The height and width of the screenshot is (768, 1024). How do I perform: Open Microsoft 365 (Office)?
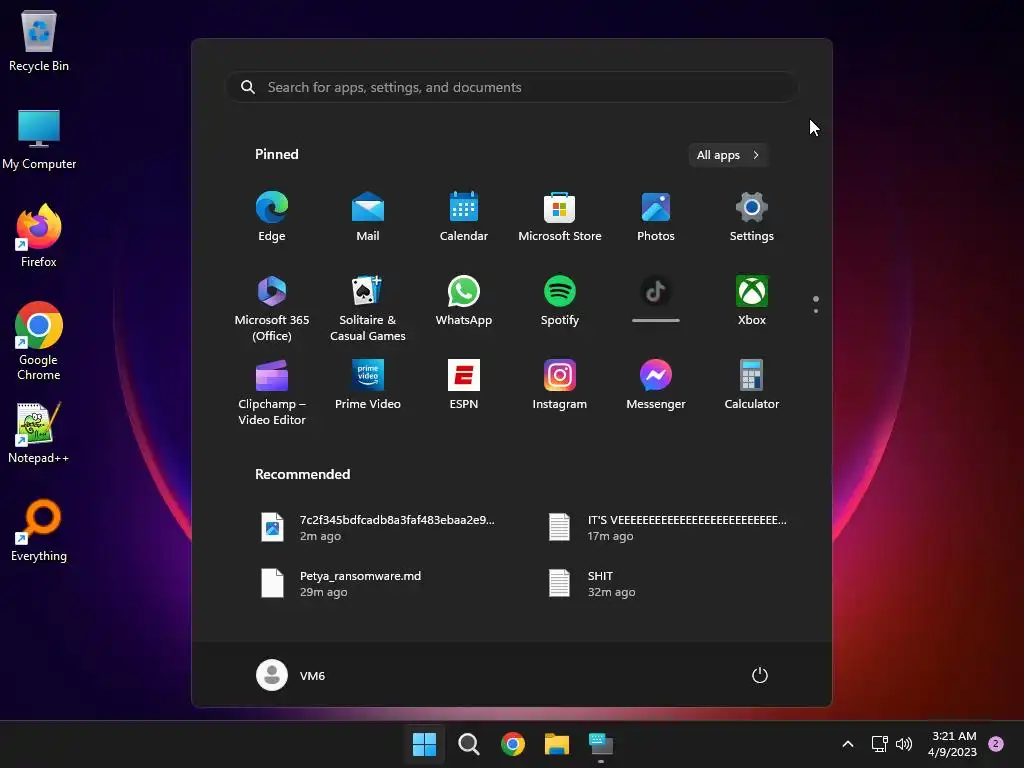[272, 308]
